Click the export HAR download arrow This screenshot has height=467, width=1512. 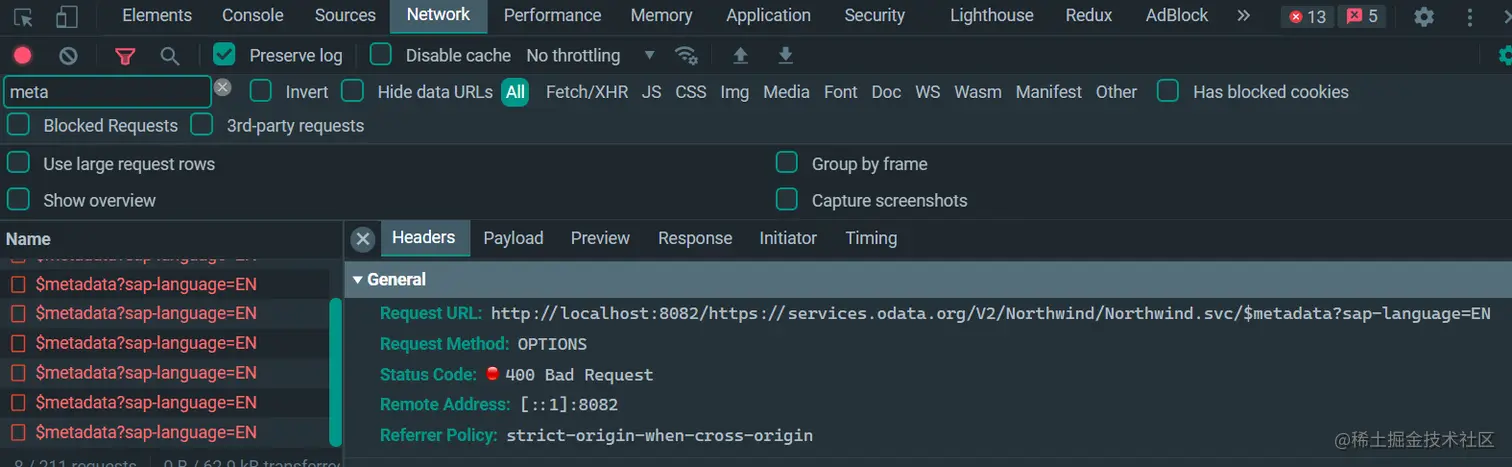coord(786,56)
